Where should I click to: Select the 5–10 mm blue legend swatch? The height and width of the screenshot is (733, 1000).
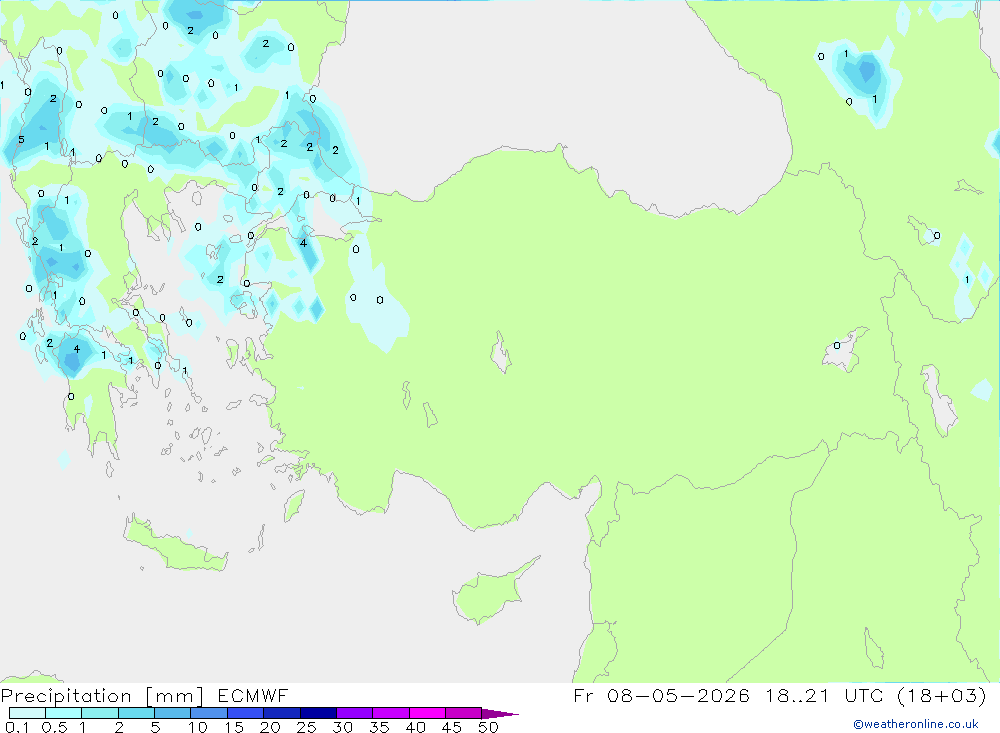173,713
